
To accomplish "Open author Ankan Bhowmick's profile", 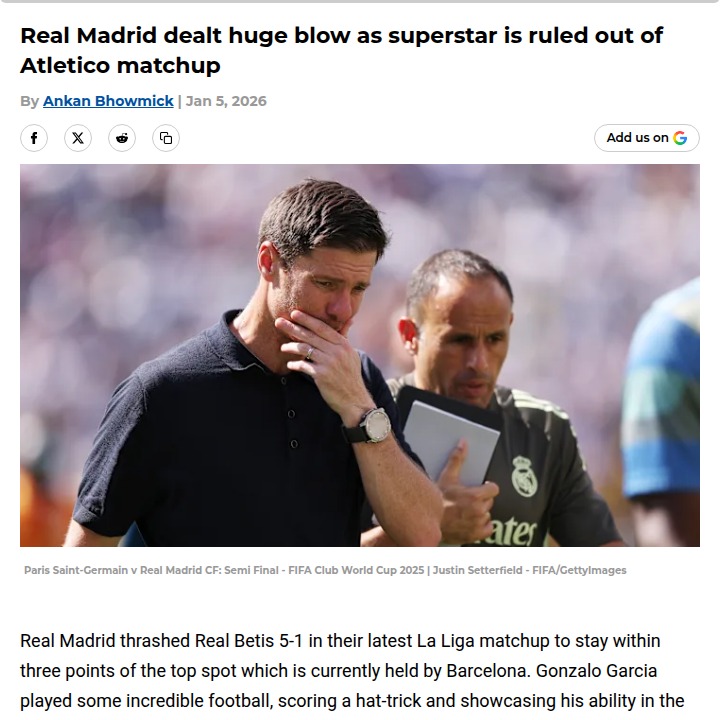I will (x=108, y=101).
